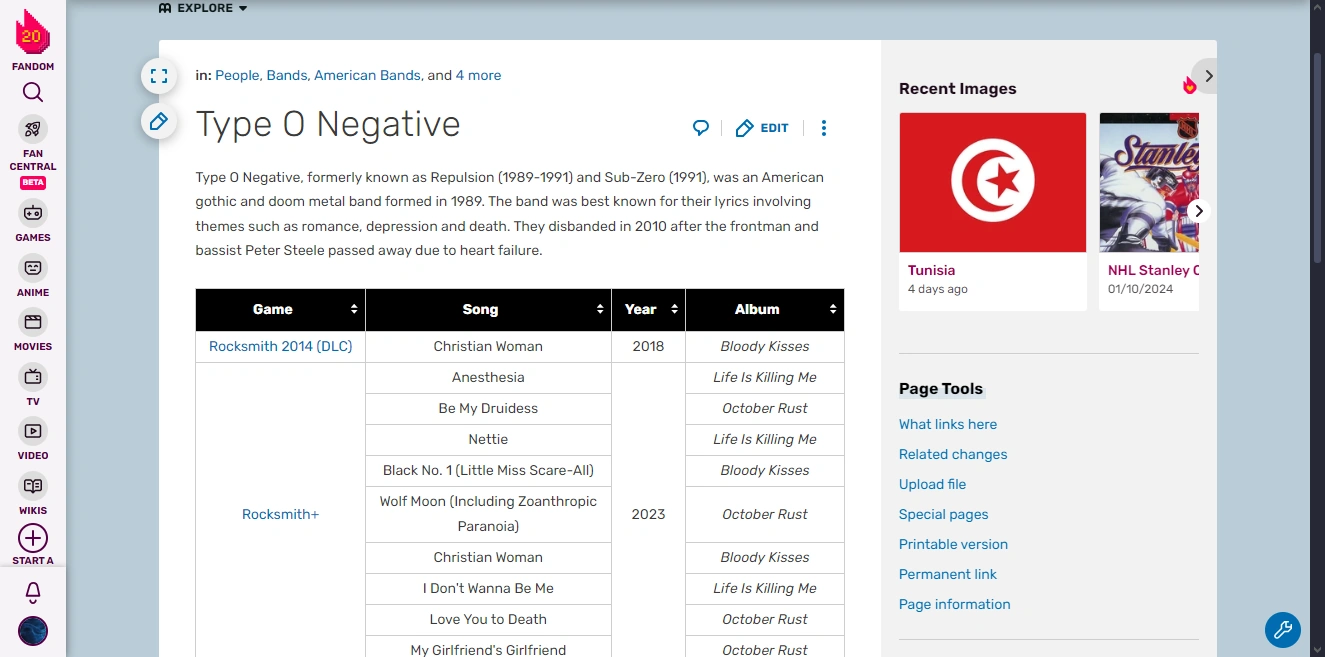Click the Start a Wiki plus icon
Screen dimensions: 1325x657
coord(33,538)
